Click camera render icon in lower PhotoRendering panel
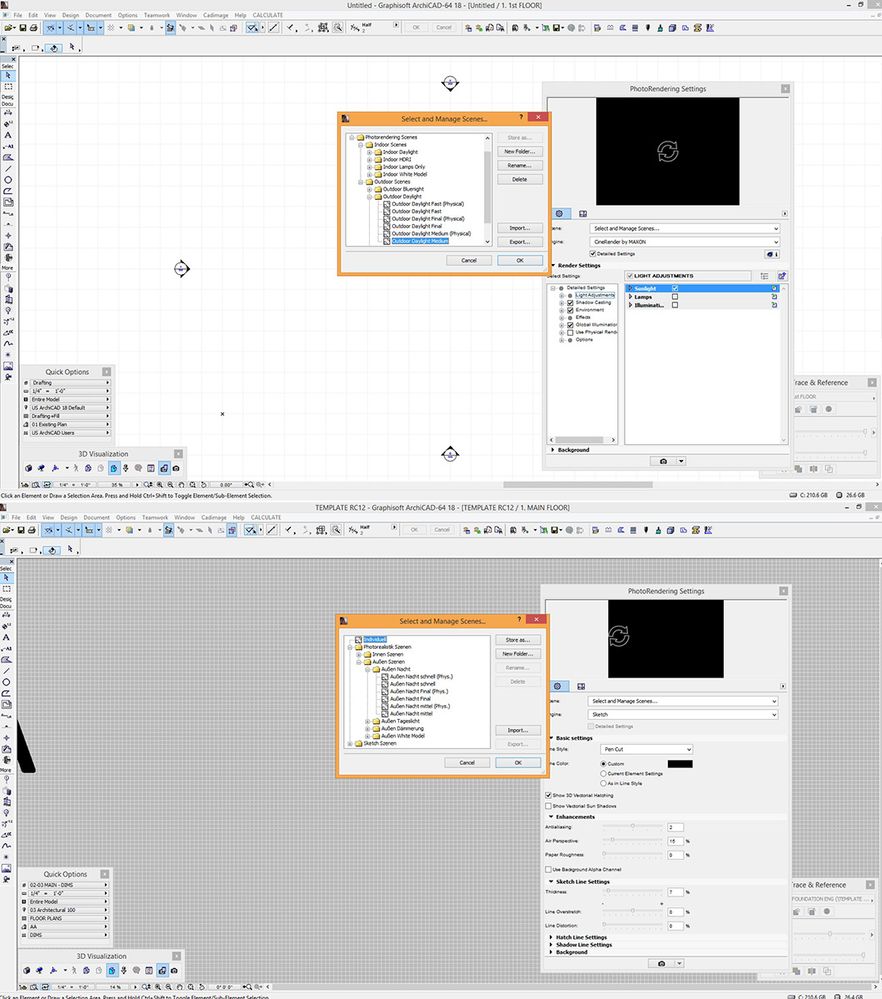The width and height of the screenshot is (882, 999). tap(661, 963)
